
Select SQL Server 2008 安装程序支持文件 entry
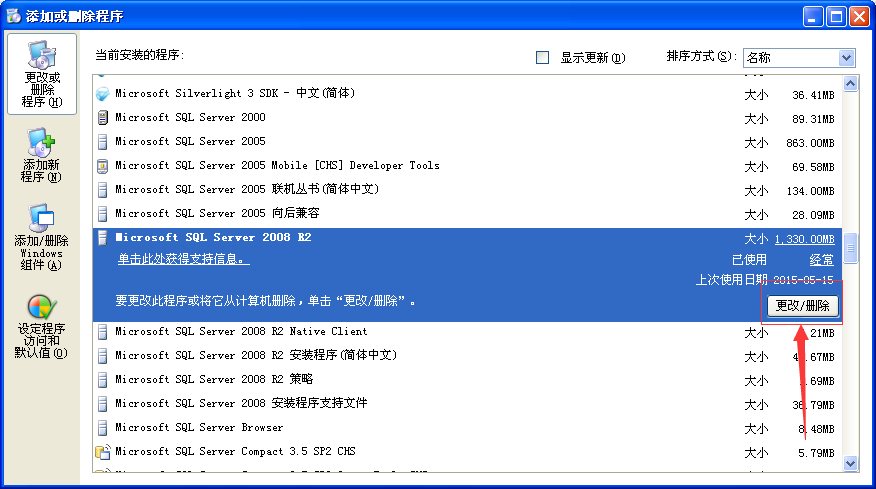(x=241, y=403)
